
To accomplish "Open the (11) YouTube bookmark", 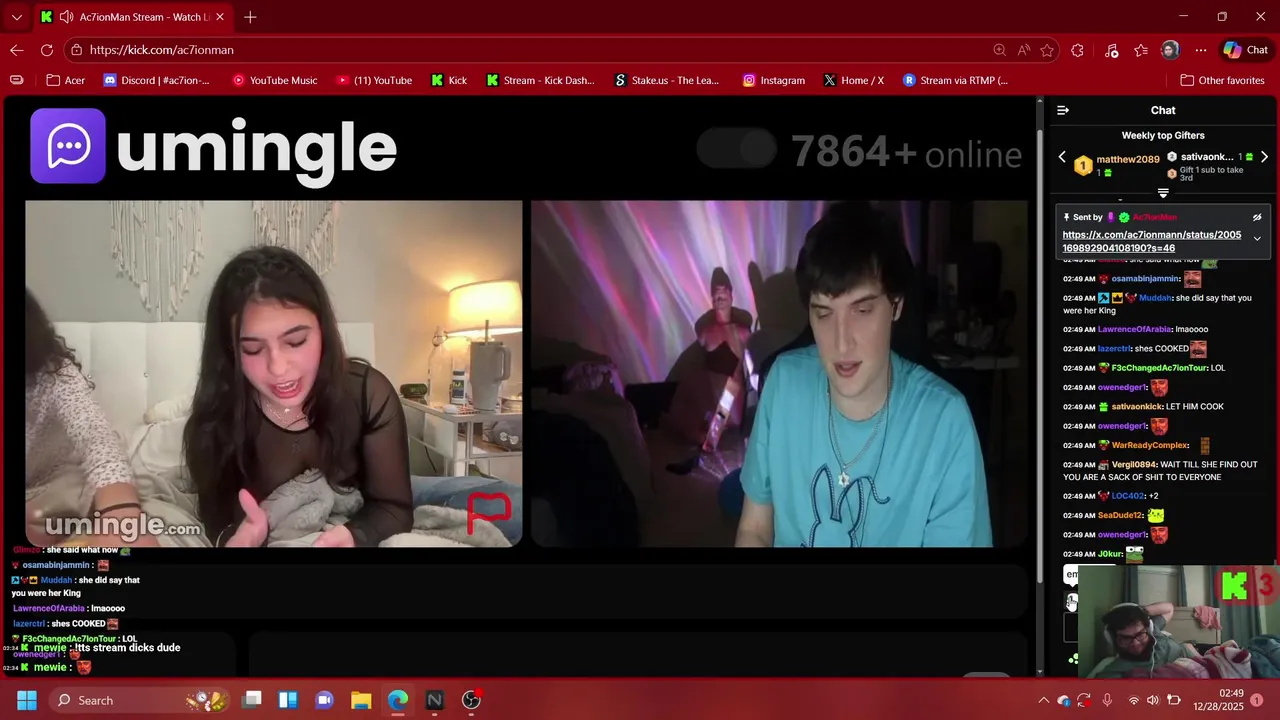I will [374, 80].
